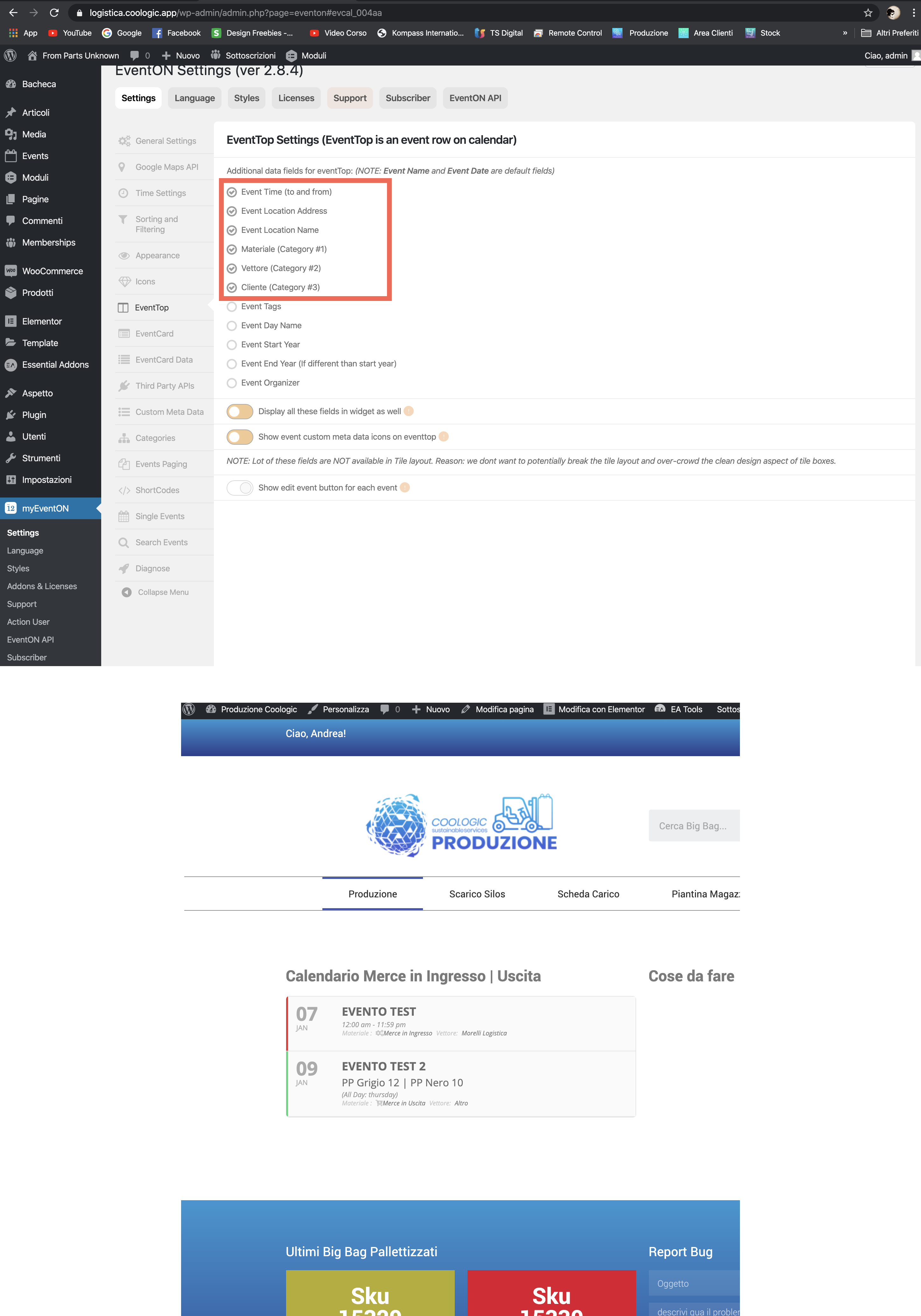
Task: Toggle Show edit event button switch
Action: (240, 488)
